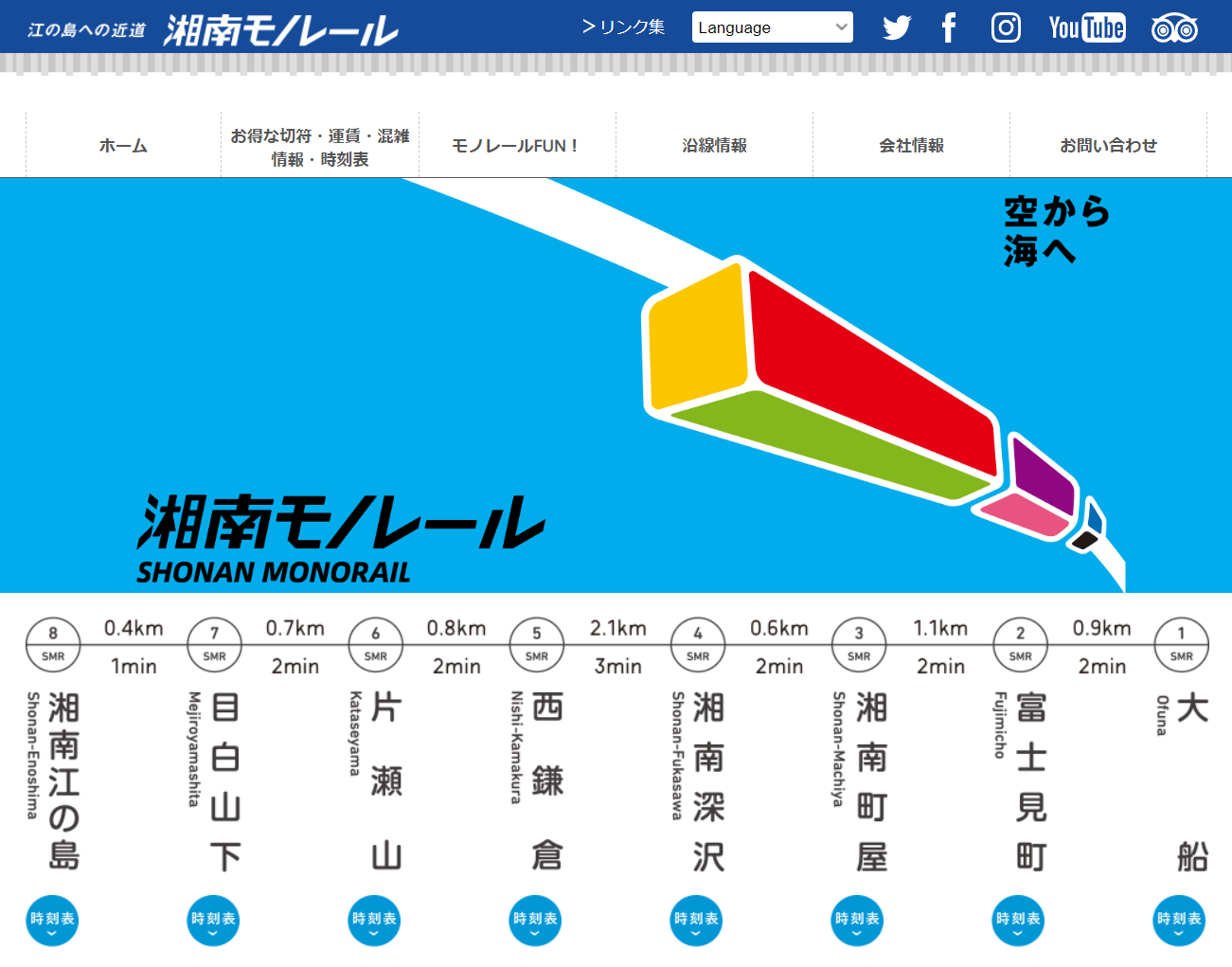The height and width of the screenshot is (967, 1232).
Task: Click the 0.9km 2min segment label
Action: pyautogui.click(x=1101, y=647)
